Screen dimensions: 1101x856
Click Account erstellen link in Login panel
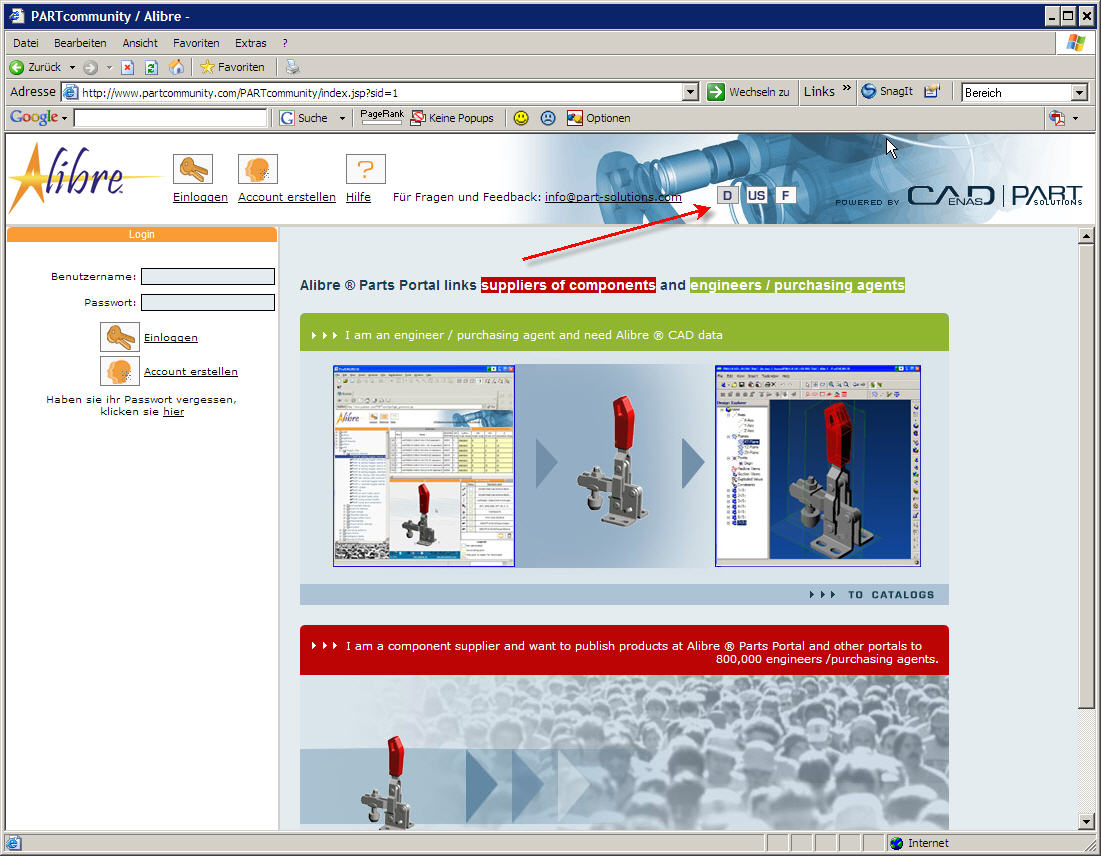pyautogui.click(x=191, y=371)
